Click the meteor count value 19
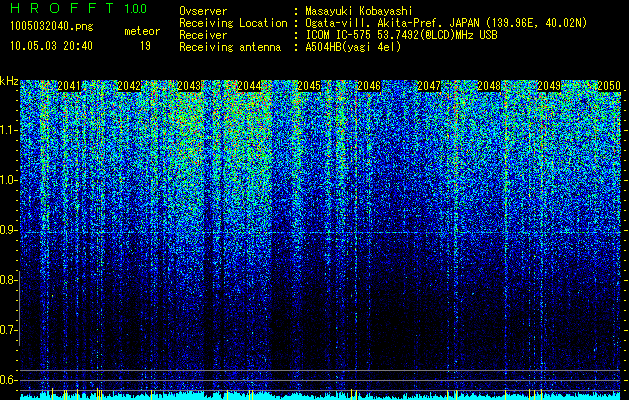 point(145,46)
